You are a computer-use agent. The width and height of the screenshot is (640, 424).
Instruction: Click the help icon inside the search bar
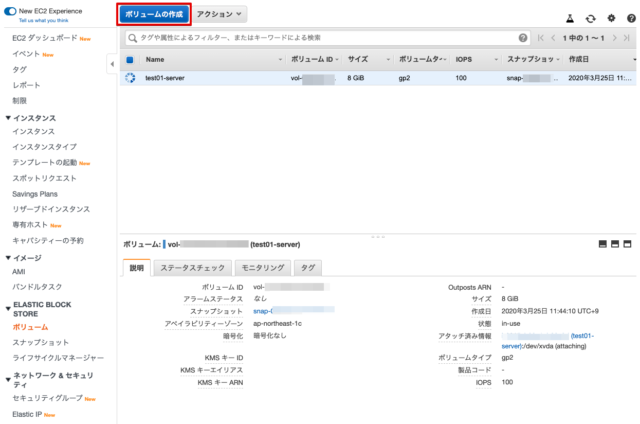522,38
